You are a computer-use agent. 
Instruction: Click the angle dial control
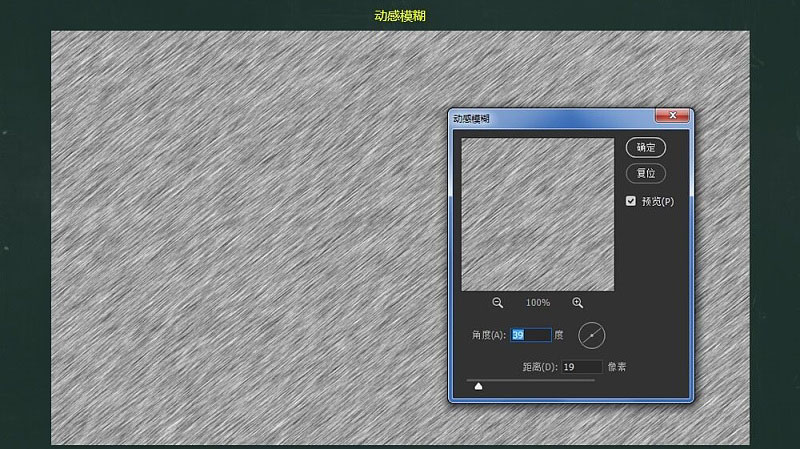tap(591, 335)
